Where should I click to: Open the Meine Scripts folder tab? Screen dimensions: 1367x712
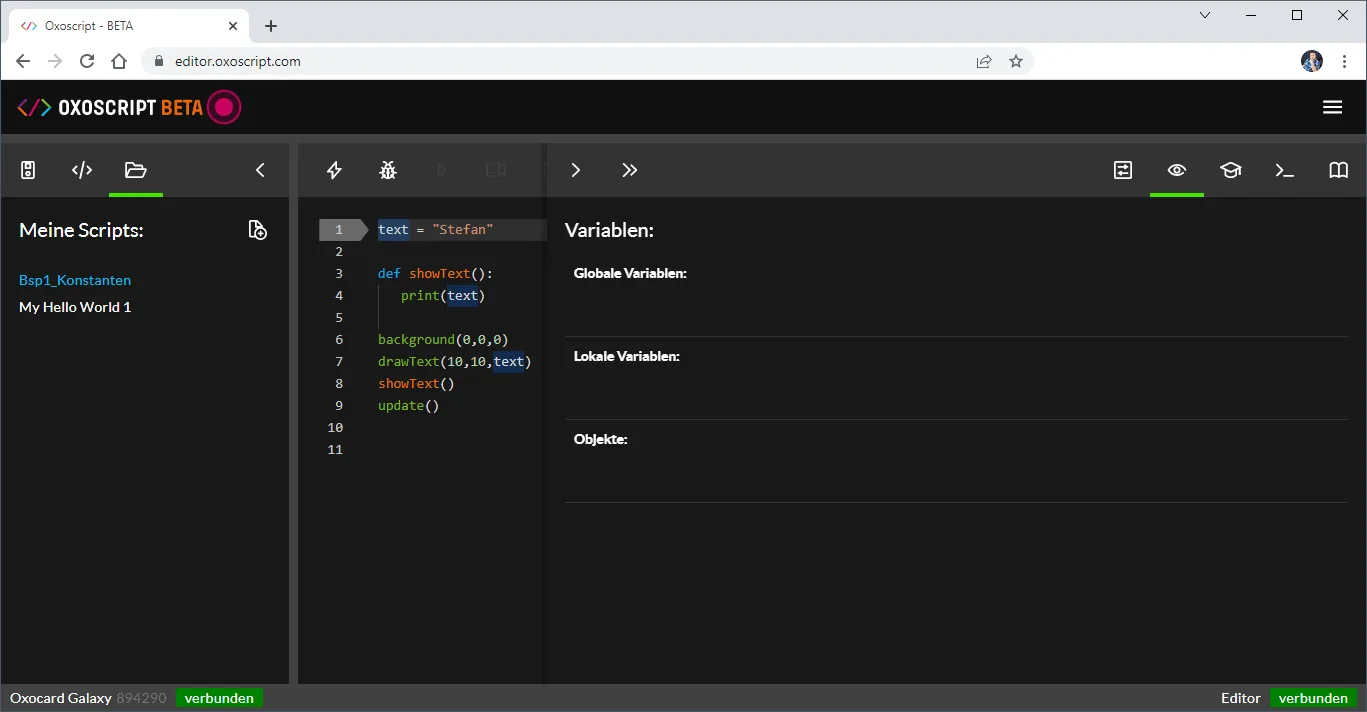click(135, 170)
